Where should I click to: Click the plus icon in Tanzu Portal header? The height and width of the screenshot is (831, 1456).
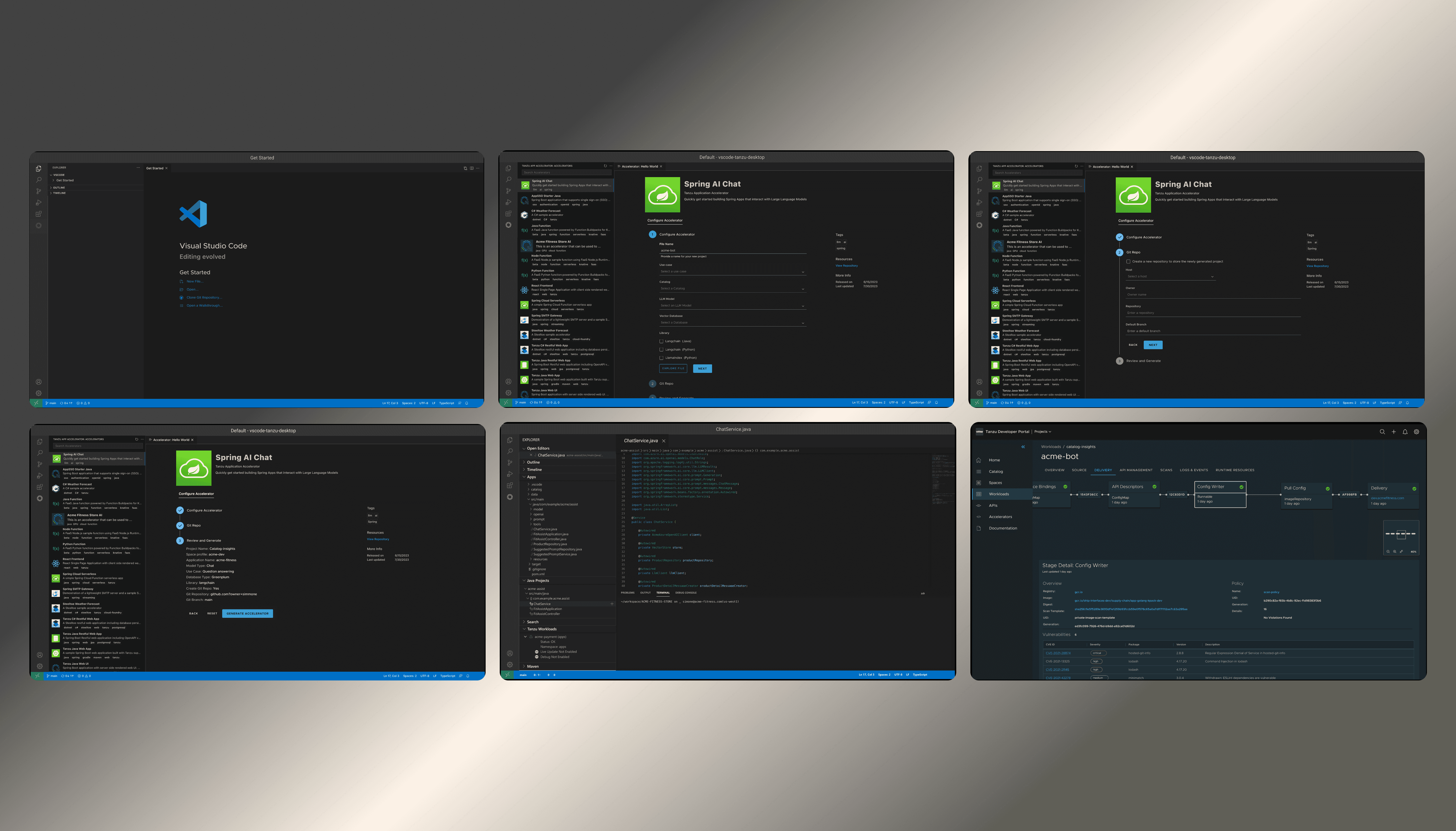(1393, 432)
